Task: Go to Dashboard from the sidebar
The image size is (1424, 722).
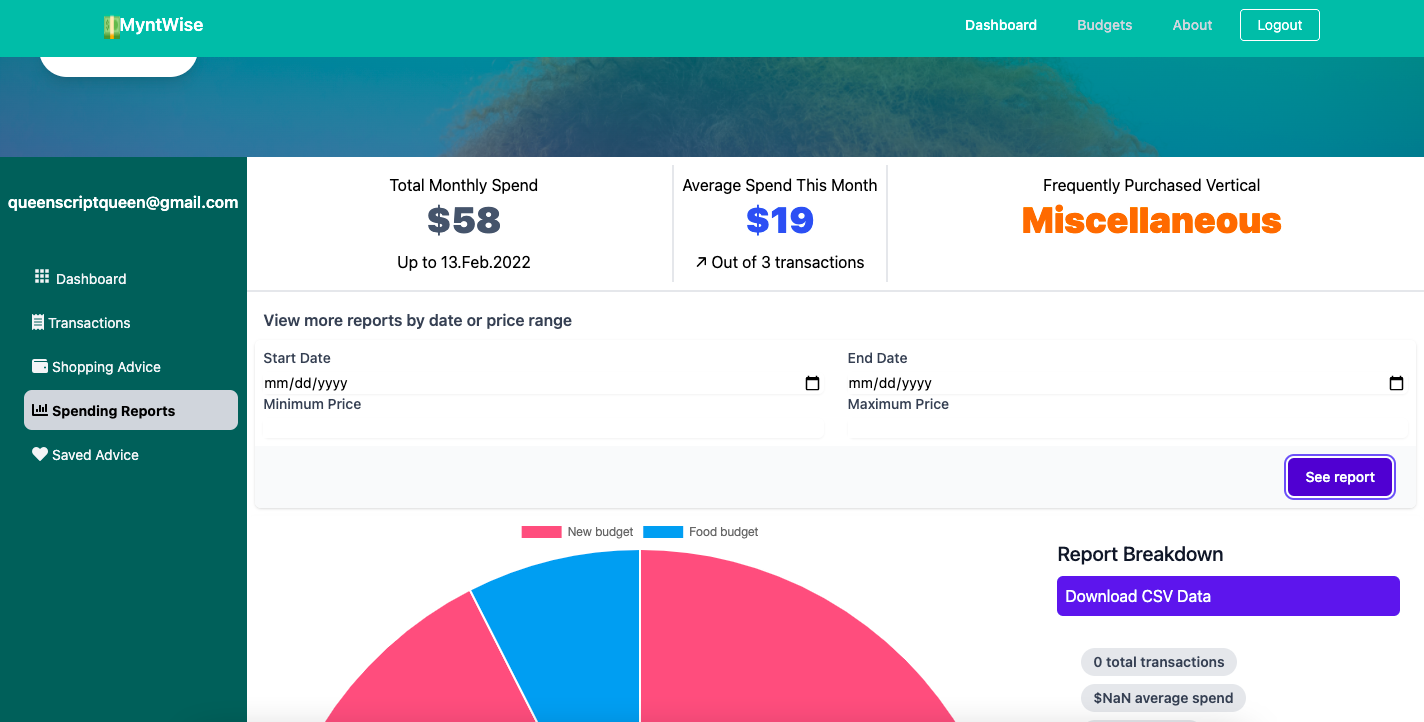Action: pos(131,279)
